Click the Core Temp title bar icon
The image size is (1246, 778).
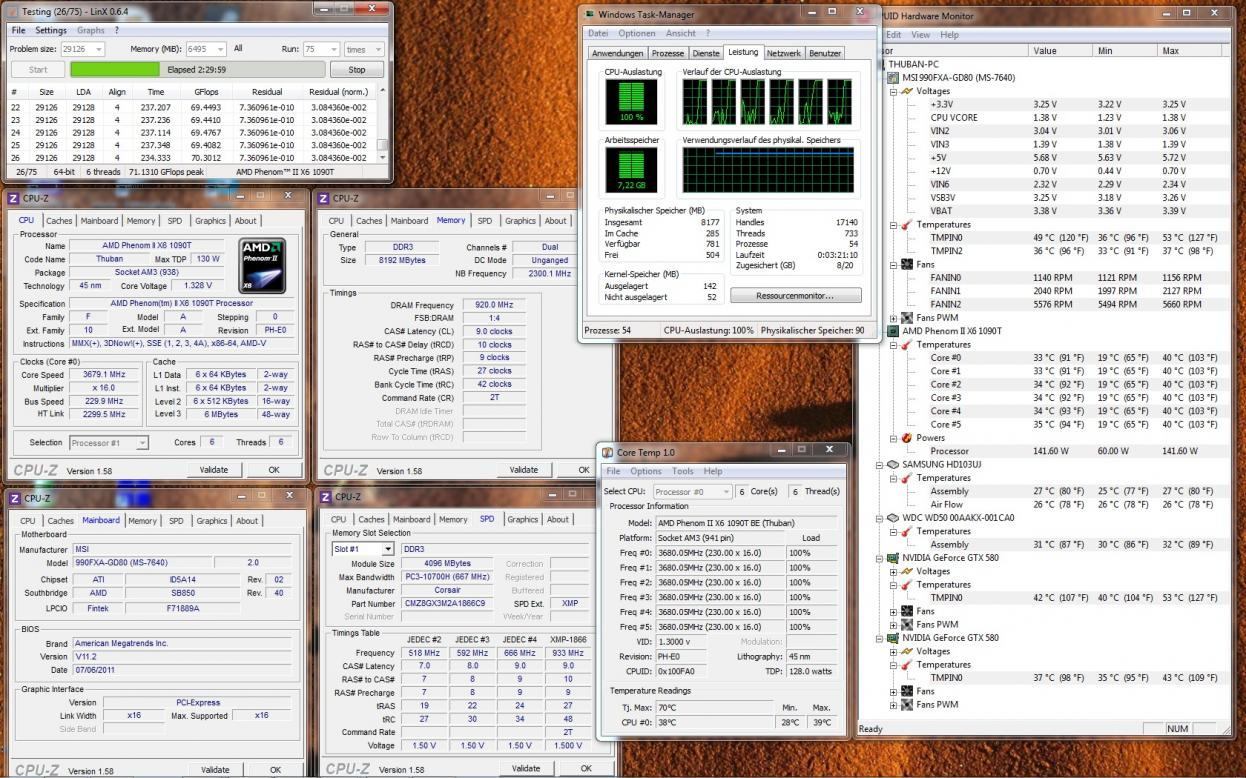tap(607, 452)
